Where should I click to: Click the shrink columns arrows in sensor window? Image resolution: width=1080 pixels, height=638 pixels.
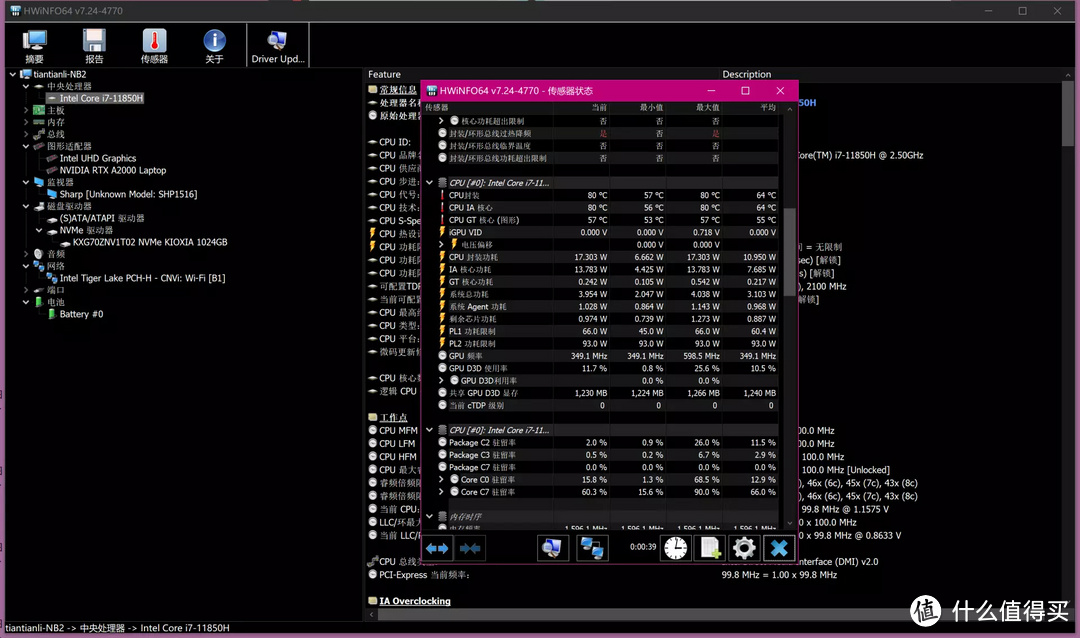pyautogui.click(x=470, y=548)
